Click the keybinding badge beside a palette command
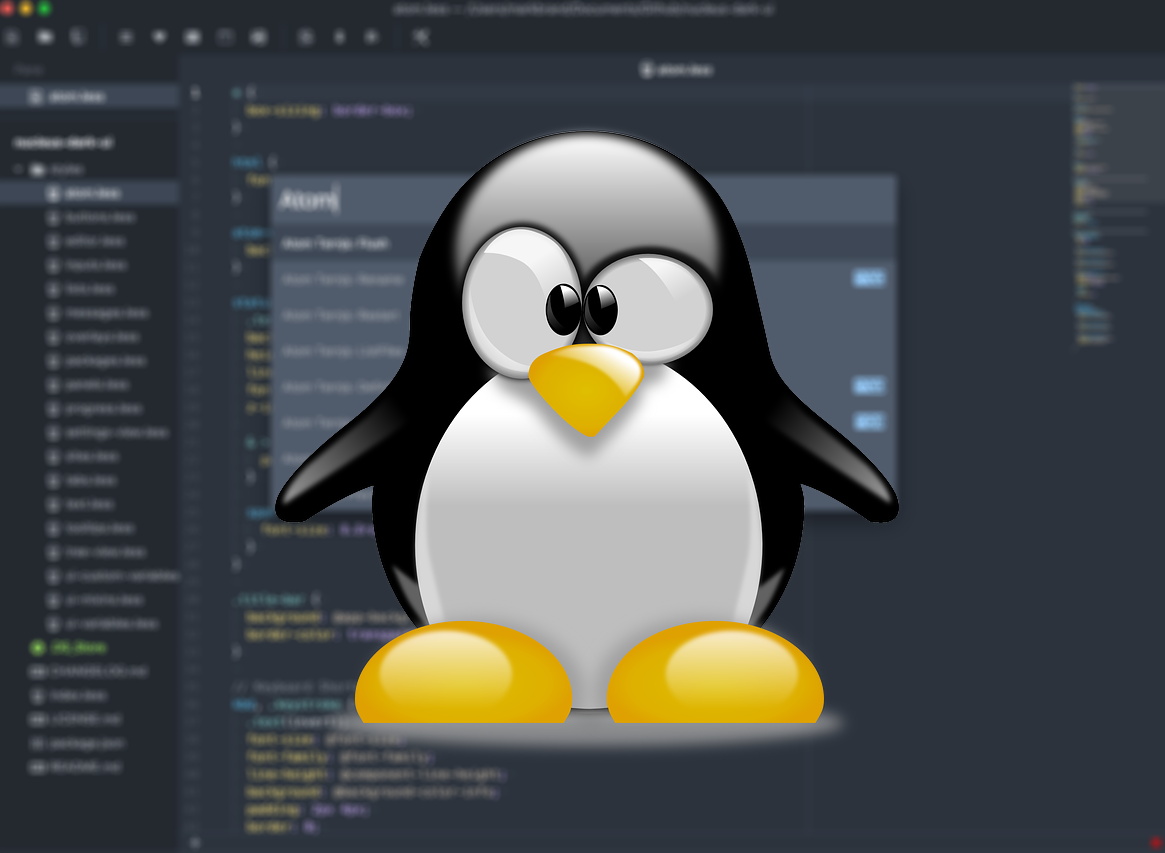The height and width of the screenshot is (853, 1165). [x=868, y=279]
